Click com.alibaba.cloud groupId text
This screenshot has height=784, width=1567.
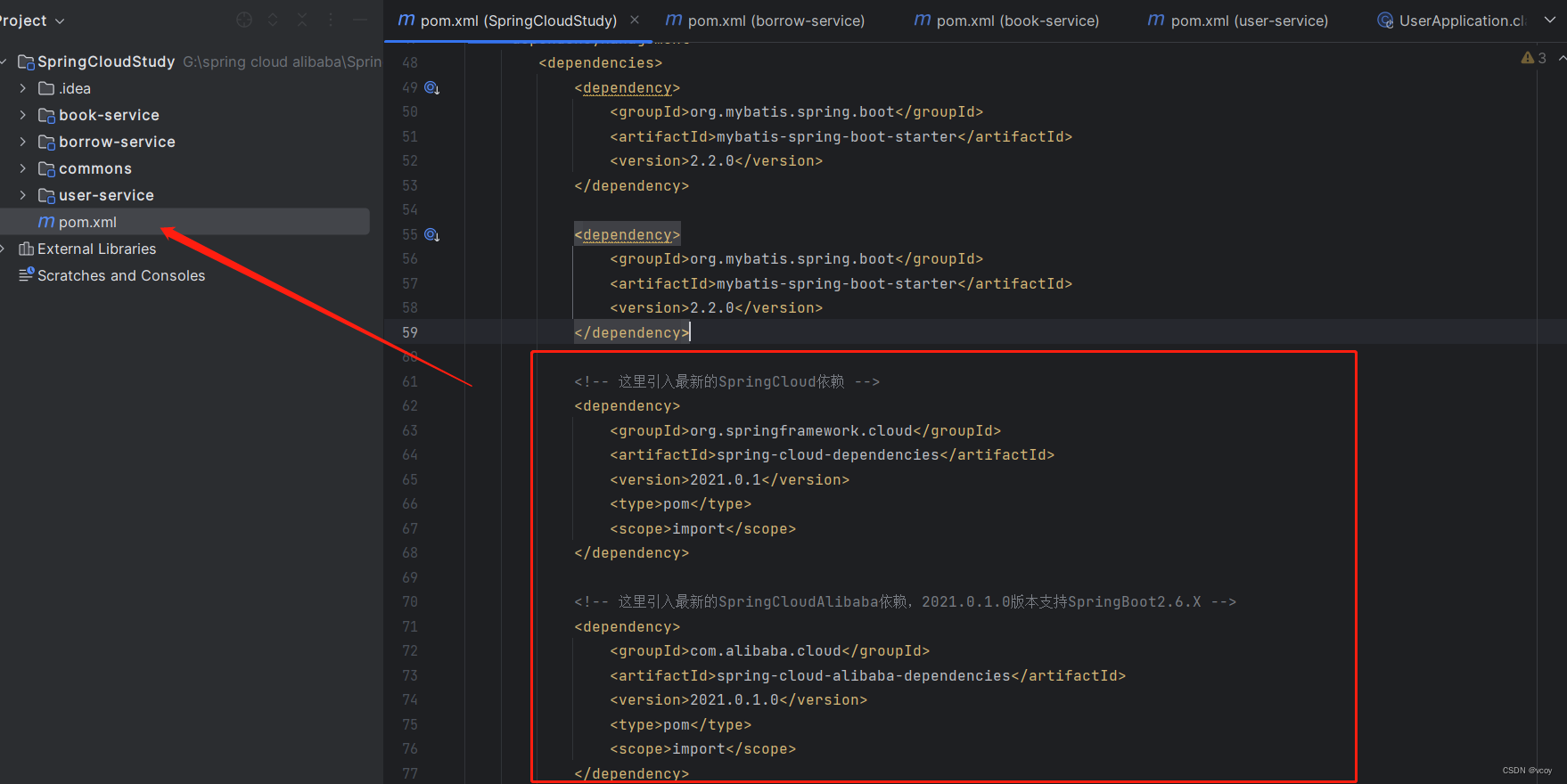point(766,651)
